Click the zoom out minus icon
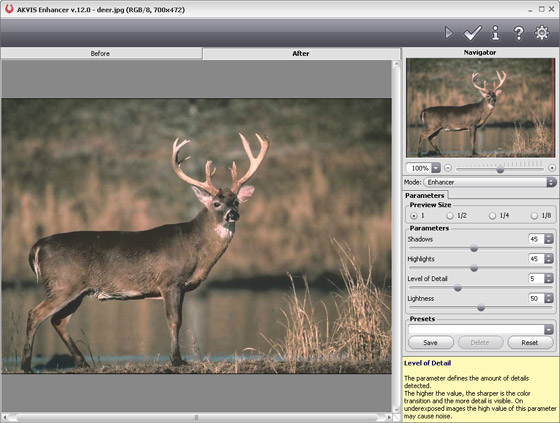The image size is (560, 423). point(448,168)
